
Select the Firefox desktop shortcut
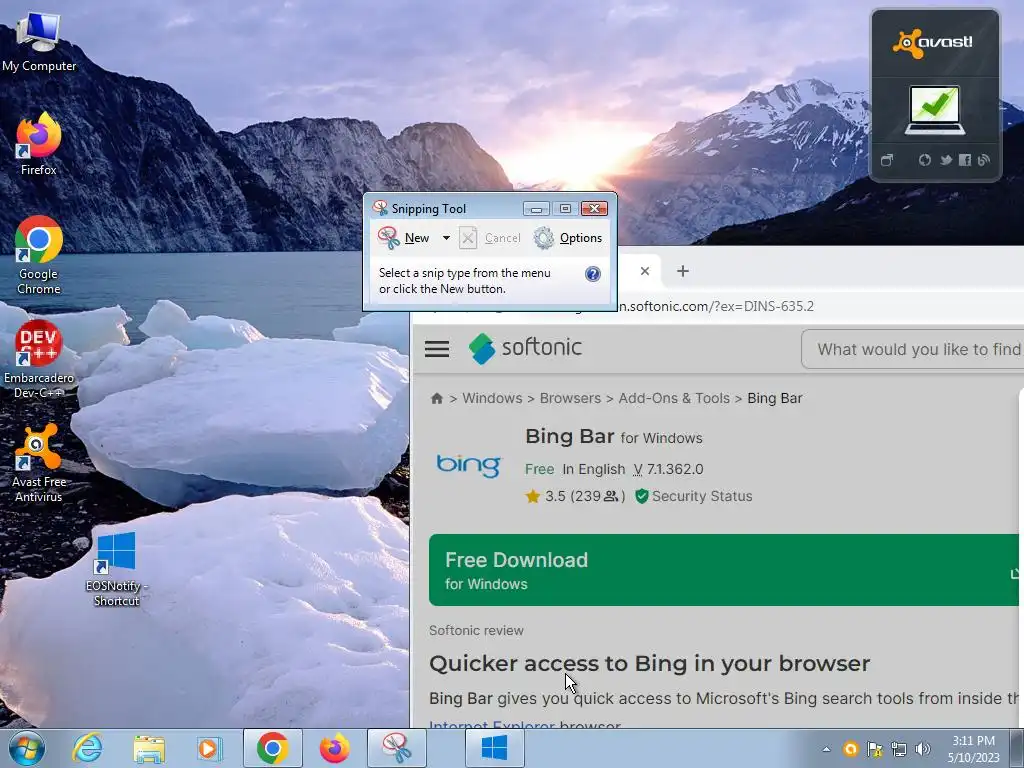[x=39, y=144]
